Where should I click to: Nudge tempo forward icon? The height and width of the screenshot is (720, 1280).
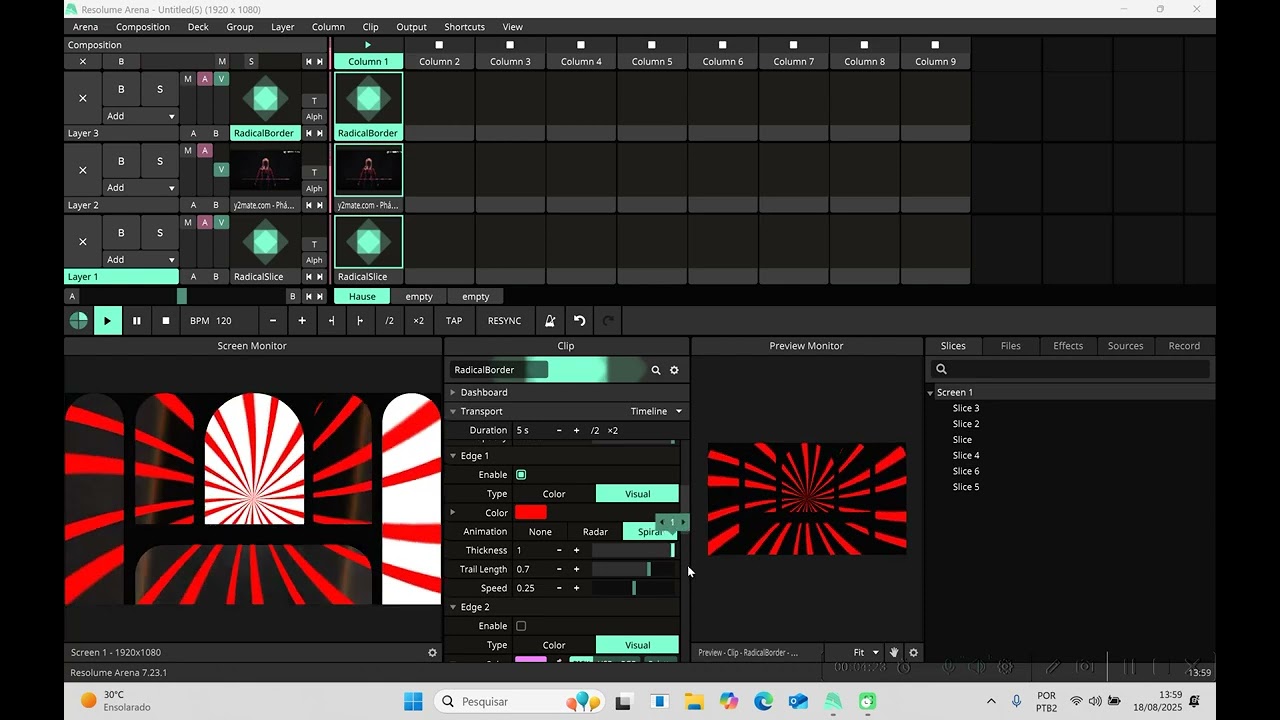tap(360, 321)
